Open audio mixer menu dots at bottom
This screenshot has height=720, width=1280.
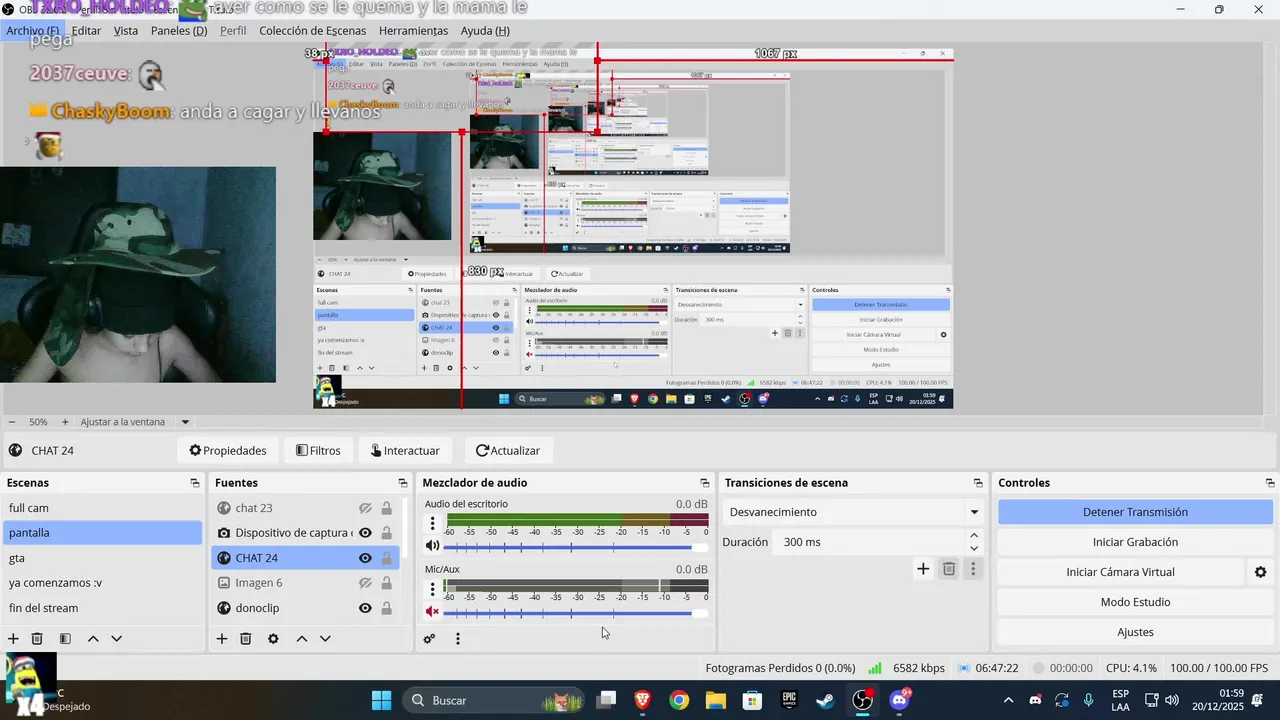click(458, 639)
